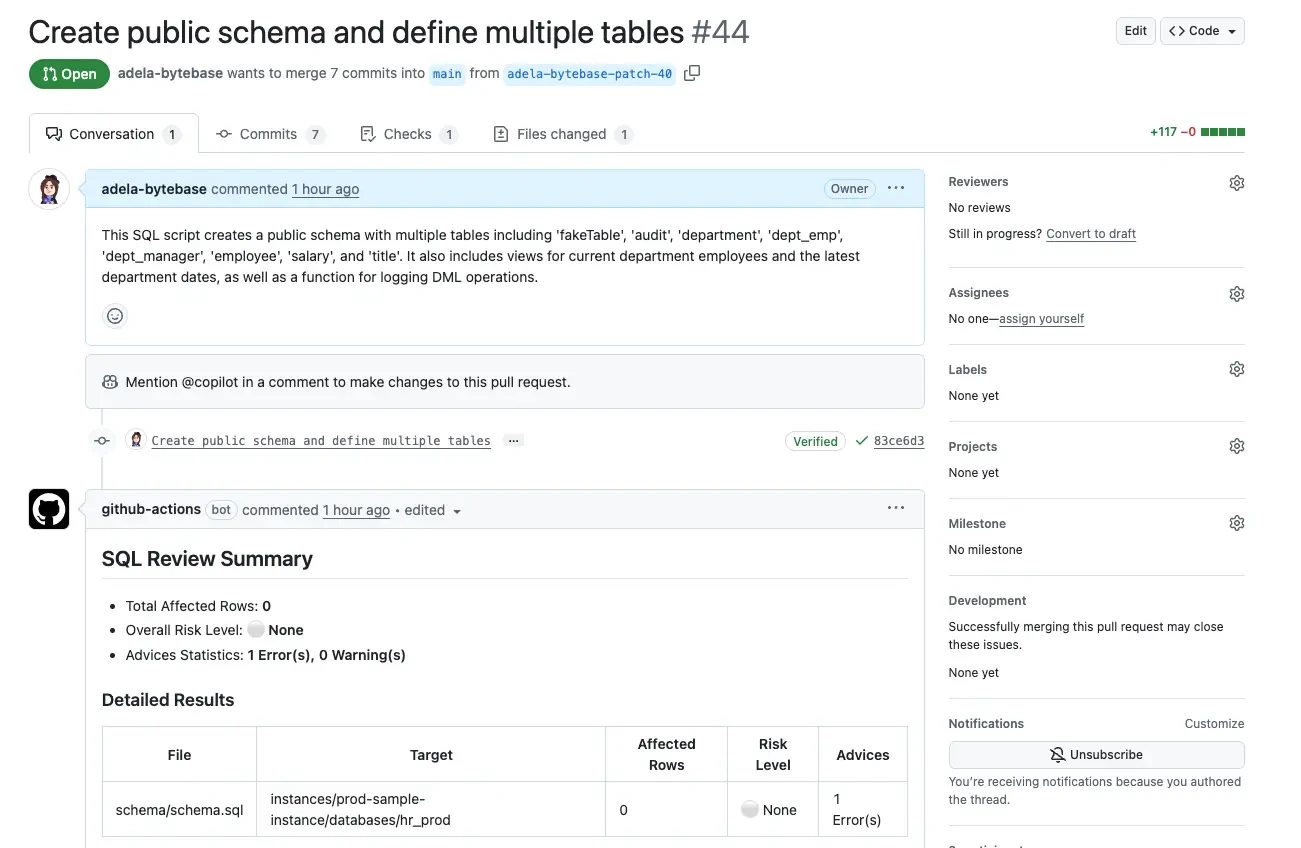Open Assignees settings gear
The height and width of the screenshot is (848, 1301).
pyautogui.click(x=1236, y=294)
